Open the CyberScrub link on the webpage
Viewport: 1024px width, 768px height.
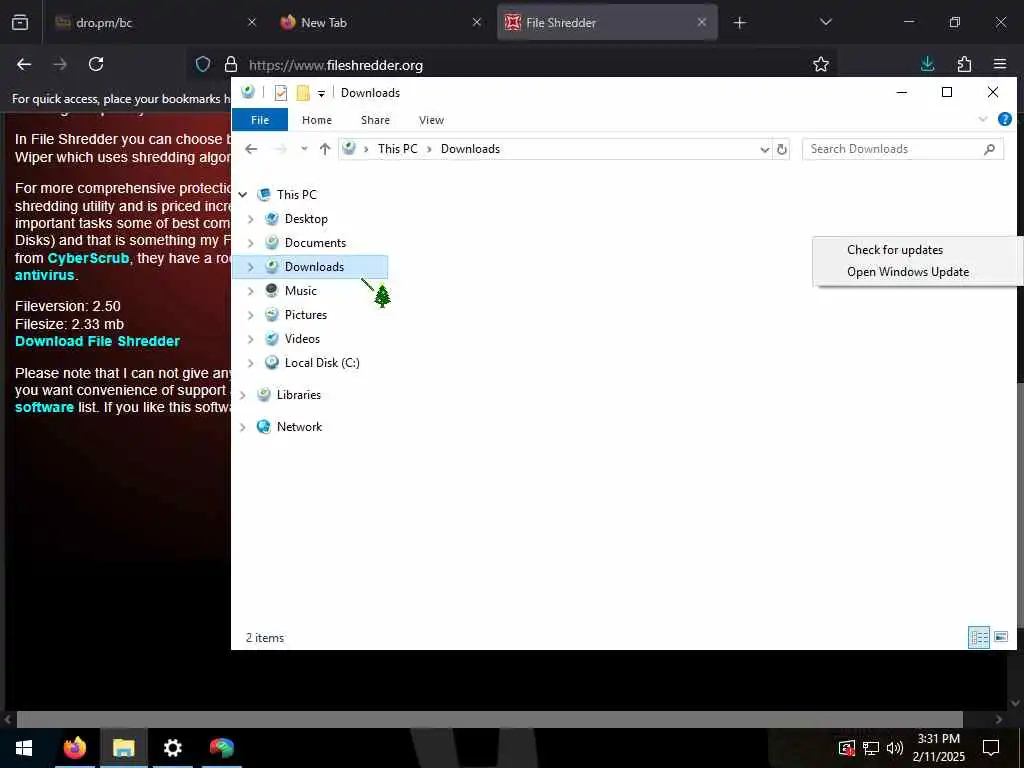coord(88,258)
